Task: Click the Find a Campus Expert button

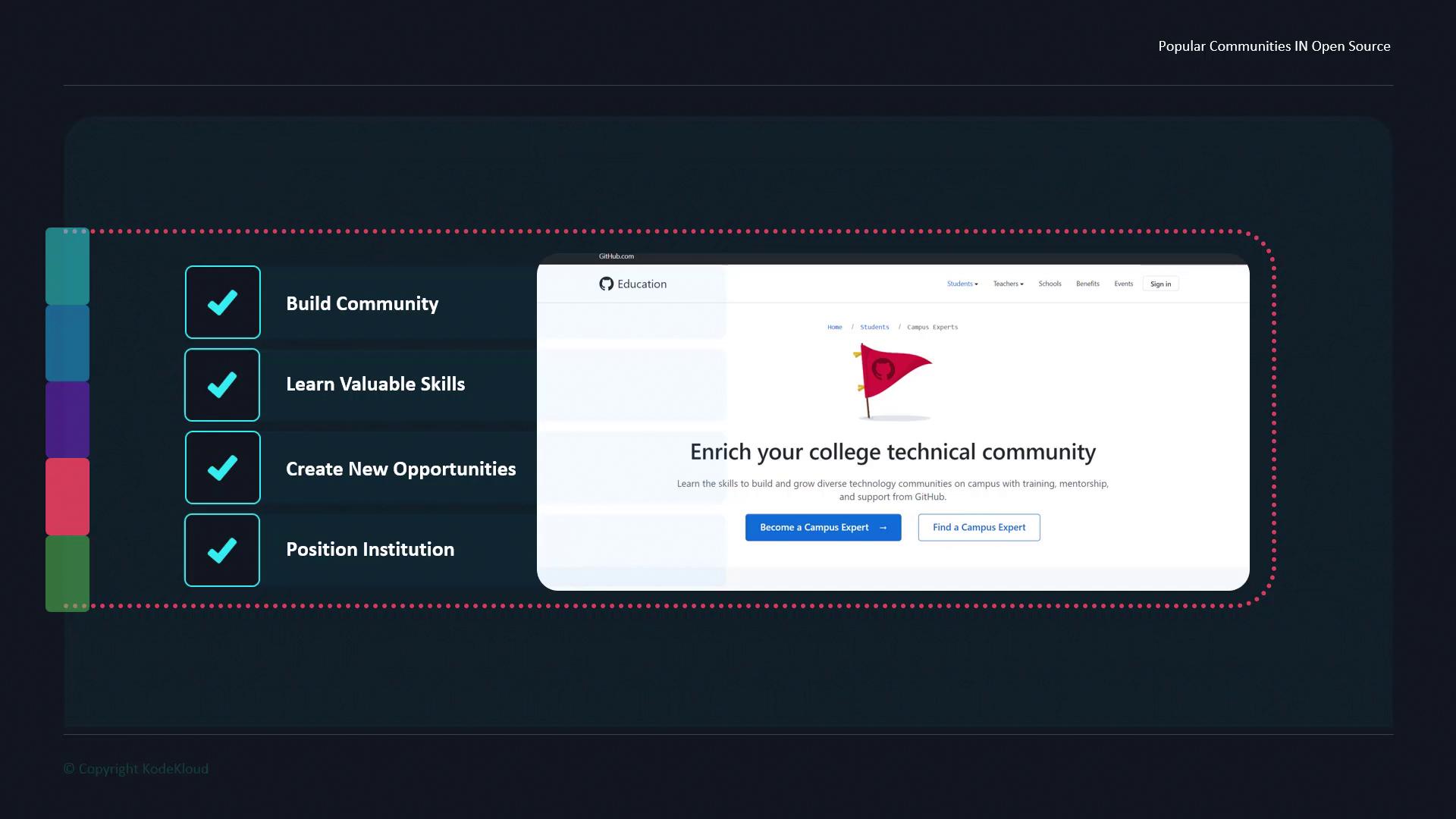Action: click(978, 528)
